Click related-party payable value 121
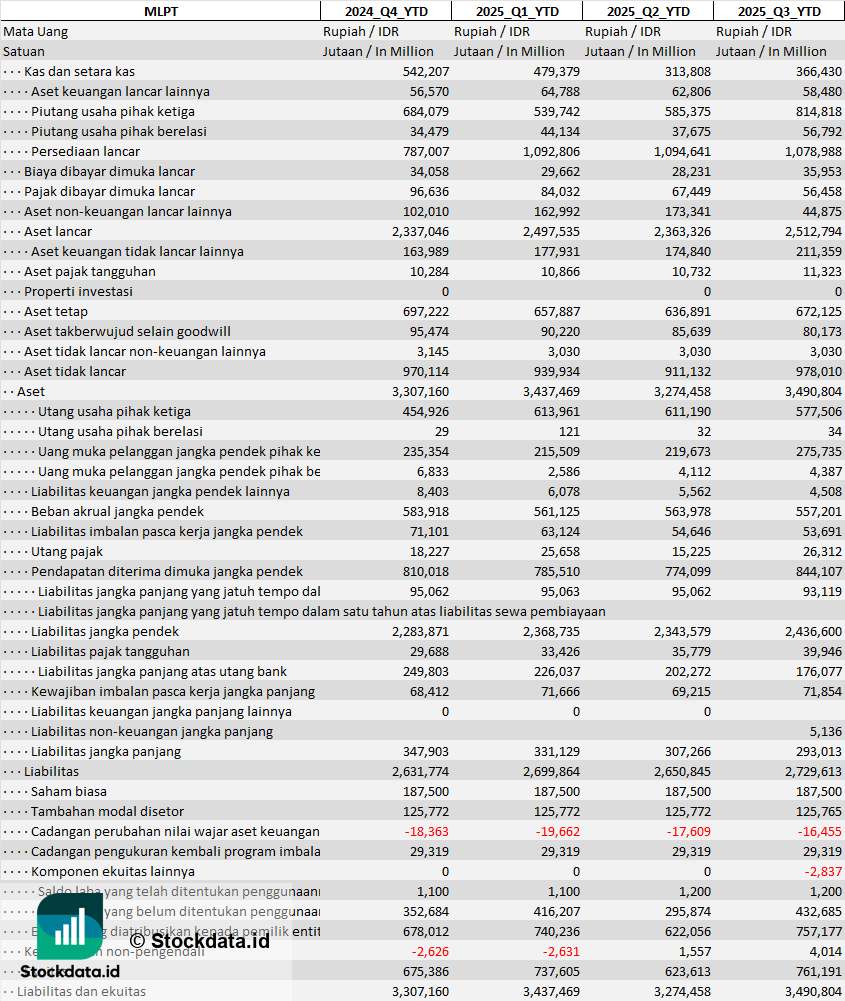 coord(569,432)
